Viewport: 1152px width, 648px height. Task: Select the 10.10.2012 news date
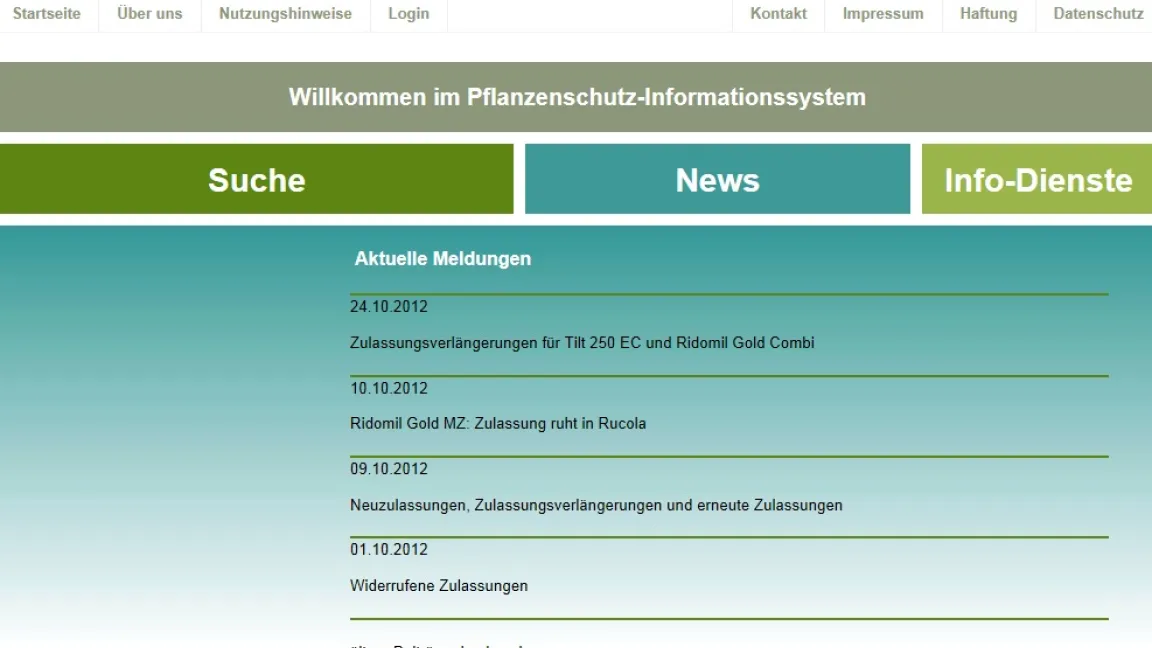tap(387, 388)
